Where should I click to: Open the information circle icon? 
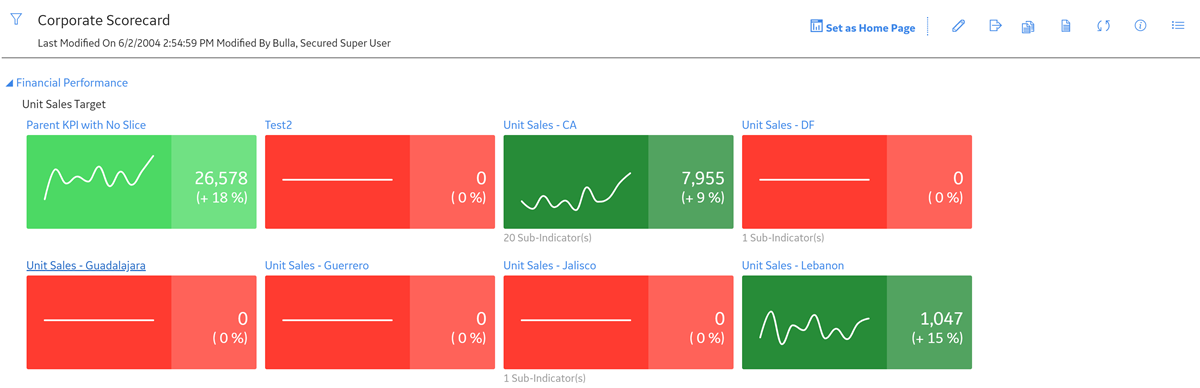[1140, 26]
